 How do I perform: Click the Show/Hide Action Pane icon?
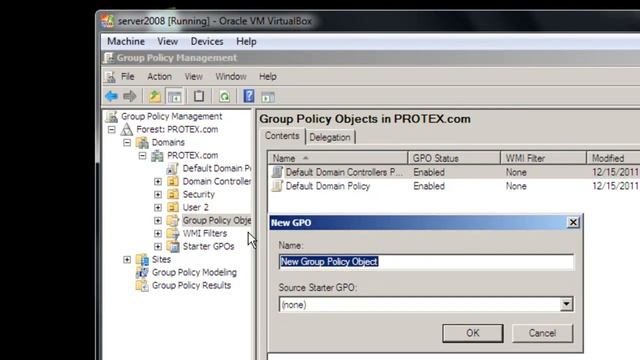pyautogui.click(x=268, y=97)
